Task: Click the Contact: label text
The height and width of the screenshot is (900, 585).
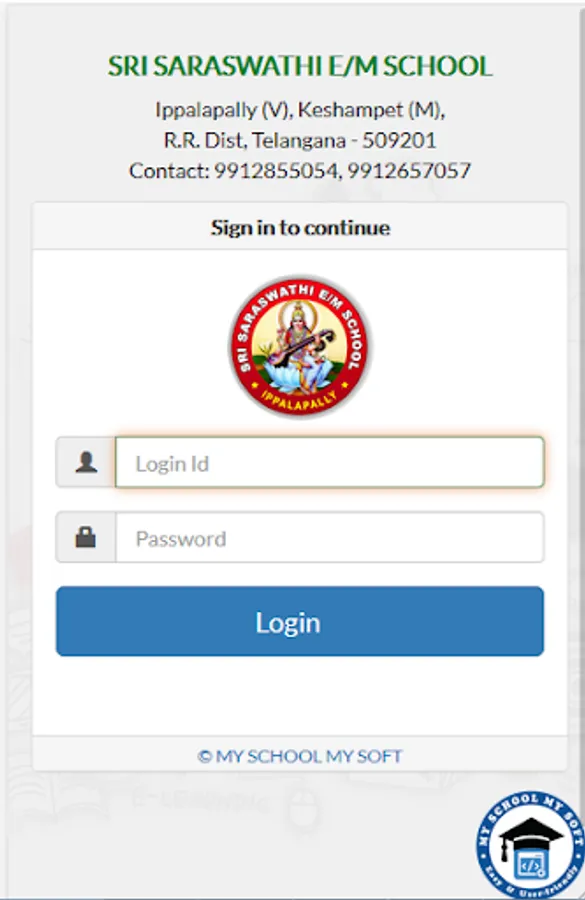Action: click(x=169, y=170)
